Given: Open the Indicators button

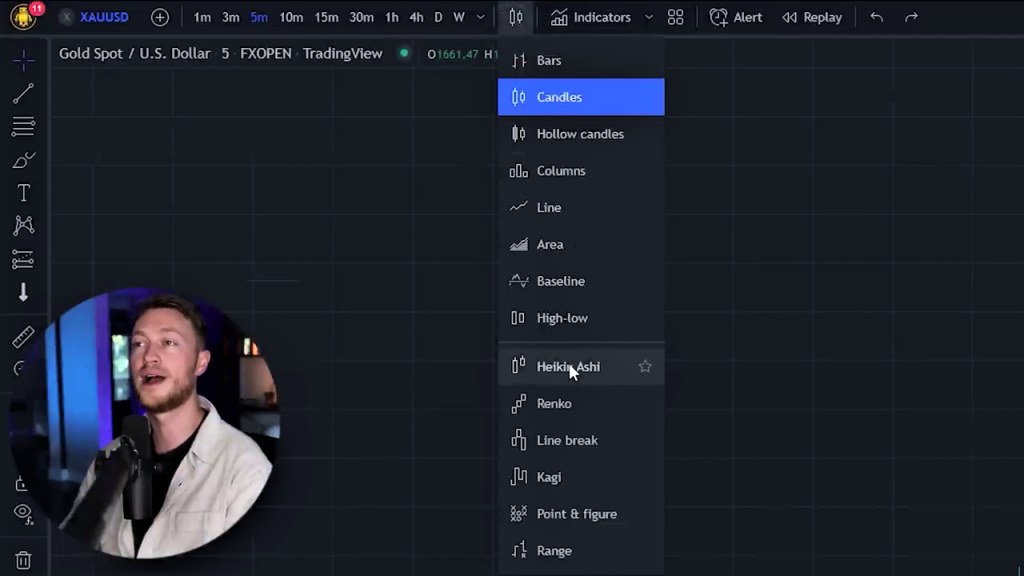Looking at the screenshot, I should tap(591, 17).
